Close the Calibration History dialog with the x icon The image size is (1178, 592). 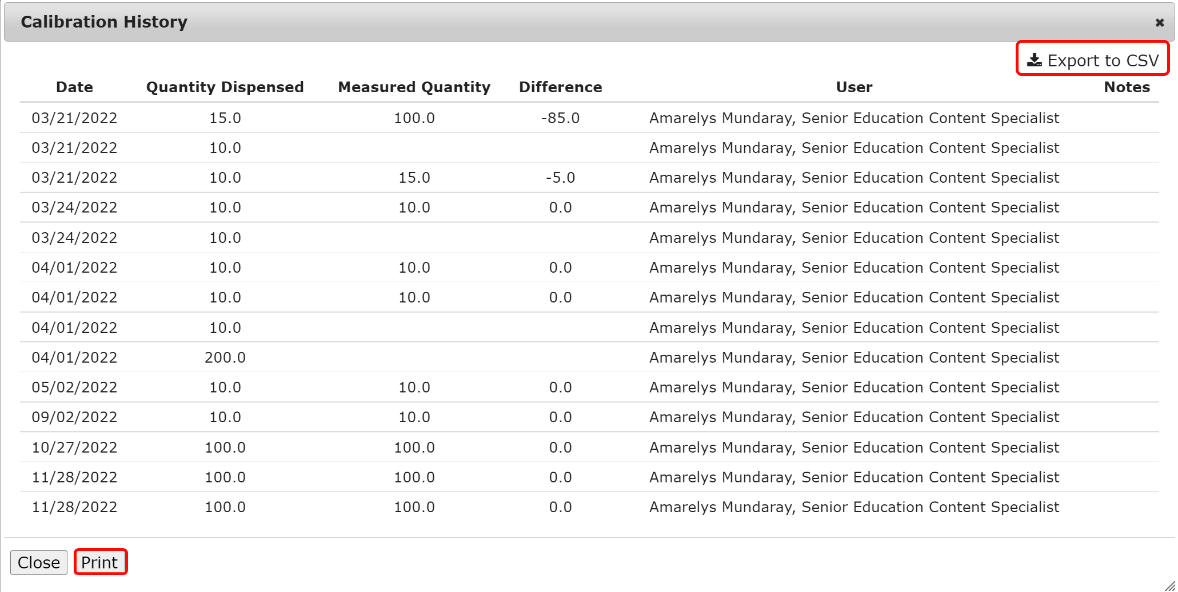(1159, 22)
